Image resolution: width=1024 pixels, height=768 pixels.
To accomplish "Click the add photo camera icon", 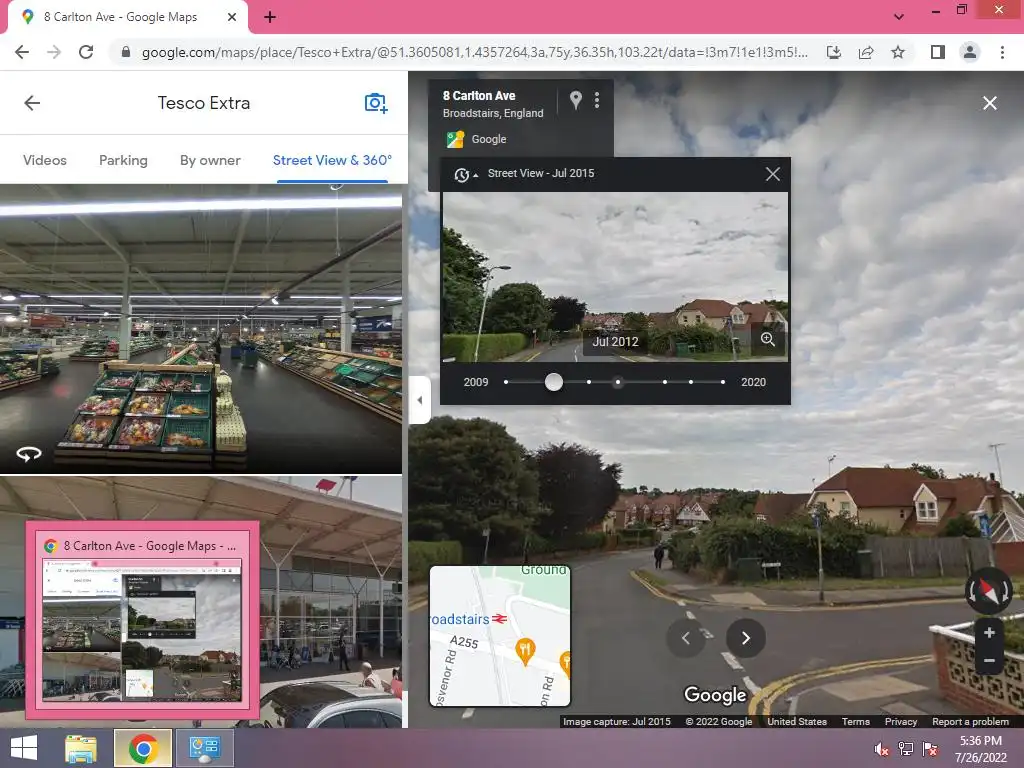I will (x=376, y=103).
